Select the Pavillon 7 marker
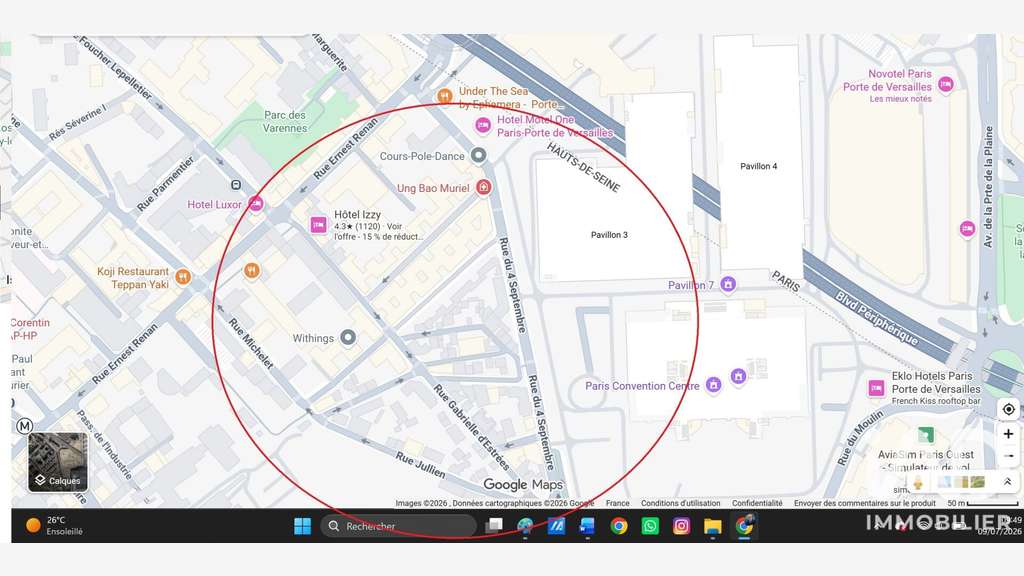This screenshot has height=576, width=1024. pos(728,284)
